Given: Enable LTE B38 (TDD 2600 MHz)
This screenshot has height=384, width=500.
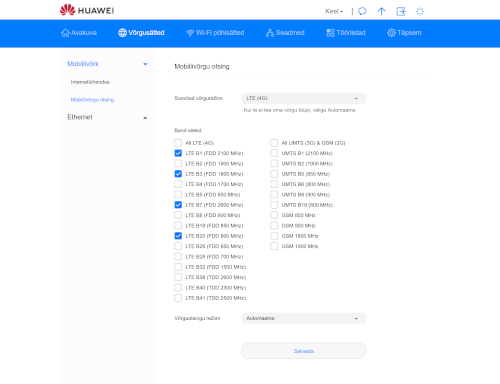Looking at the screenshot, I should pyautogui.click(x=178, y=277).
